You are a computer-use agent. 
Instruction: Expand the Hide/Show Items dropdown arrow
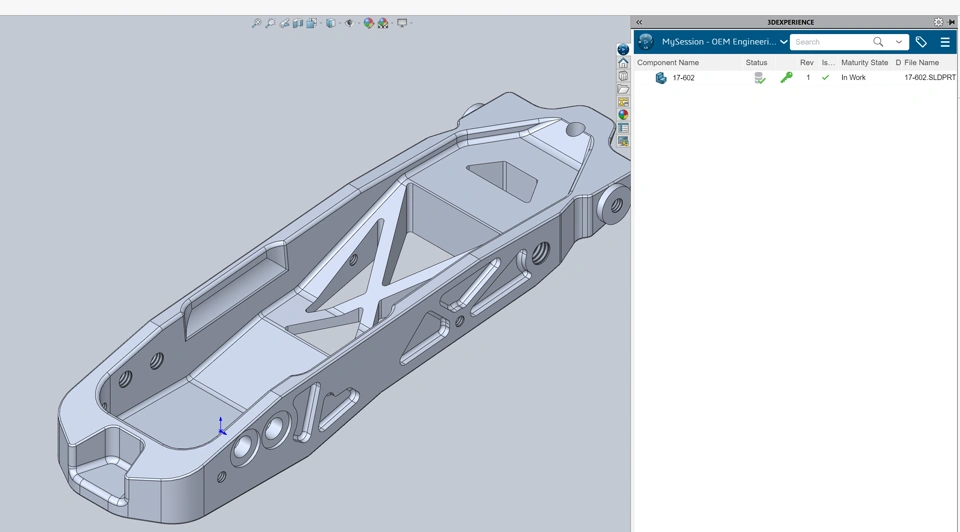point(358,23)
